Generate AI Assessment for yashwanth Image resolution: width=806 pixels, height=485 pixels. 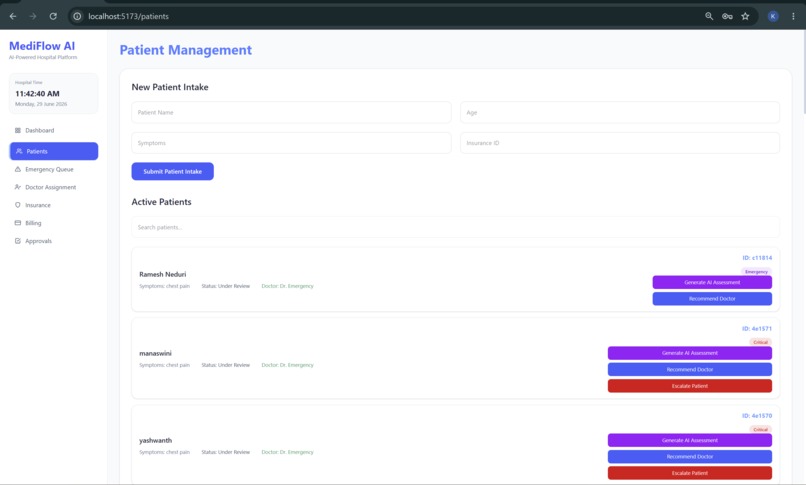coord(690,440)
